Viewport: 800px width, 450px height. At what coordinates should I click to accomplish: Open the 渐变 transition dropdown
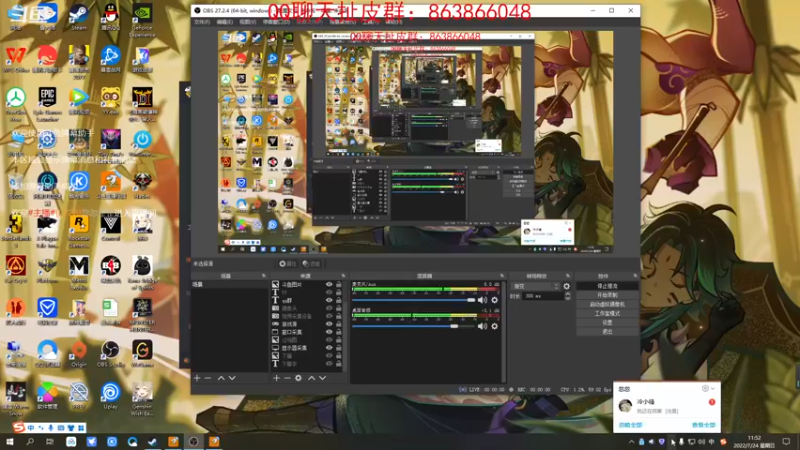(535, 286)
